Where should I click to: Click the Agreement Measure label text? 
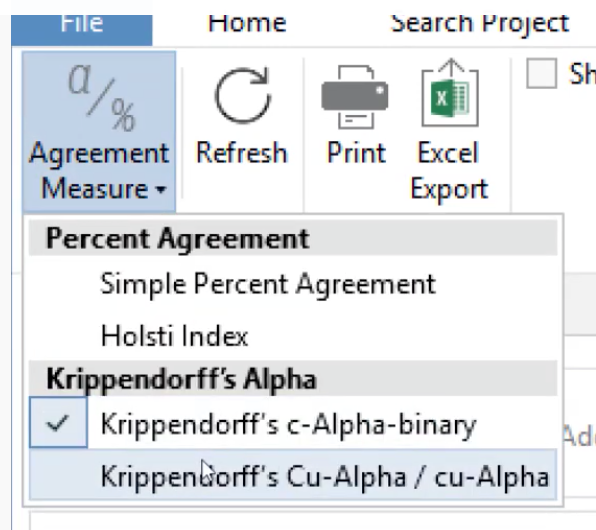99,171
